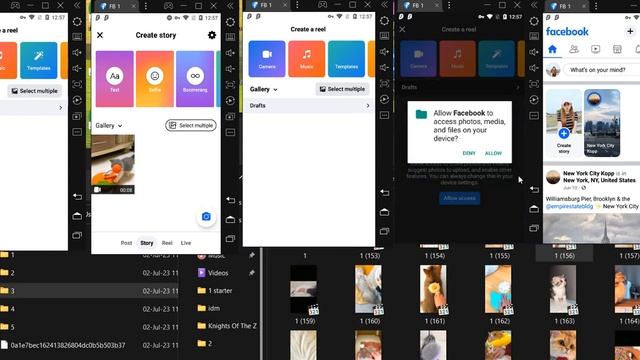The height and width of the screenshot is (360, 640).
Task: Tap the Create story card in Facebook feed
Action: point(564,122)
